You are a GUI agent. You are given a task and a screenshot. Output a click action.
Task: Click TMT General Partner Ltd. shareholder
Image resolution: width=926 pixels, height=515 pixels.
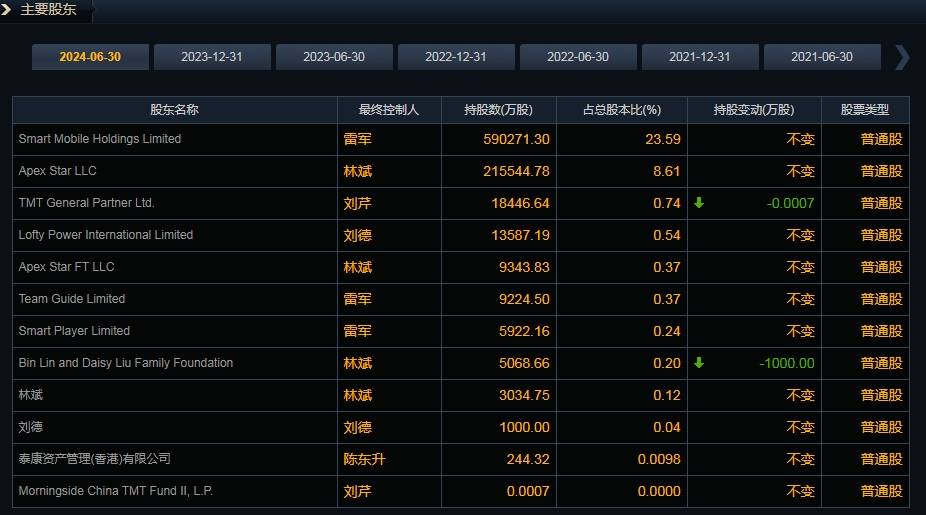pos(86,203)
